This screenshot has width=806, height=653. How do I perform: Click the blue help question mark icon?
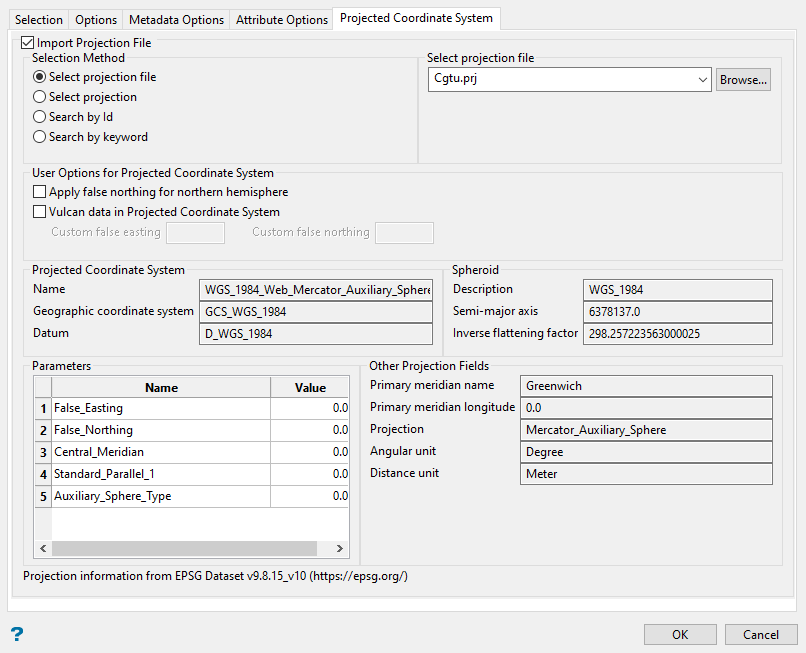[x=16, y=634]
